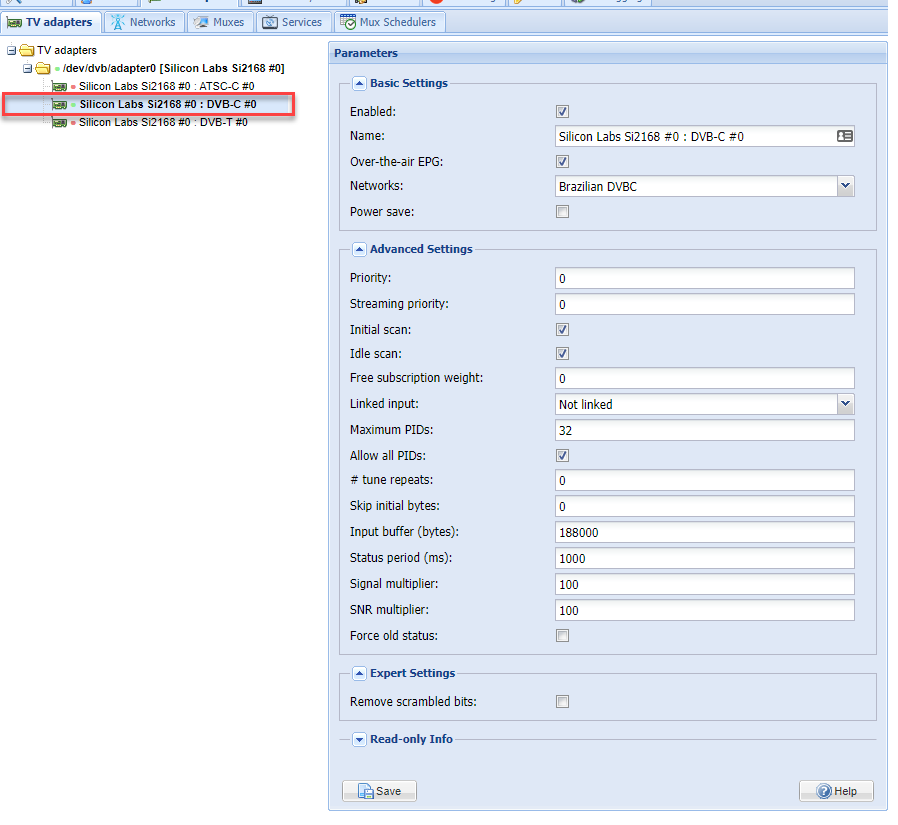Image resolution: width=898 pixels, height=825 pixels.
Task: Uncheck the Enabled checkbox
Action: point(562,112)
